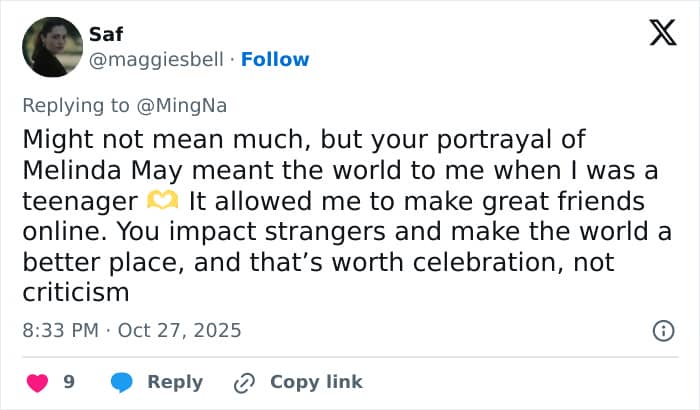Open the Twitter info circle icon
Screen dimensions: 700x410
coord(662,330)
